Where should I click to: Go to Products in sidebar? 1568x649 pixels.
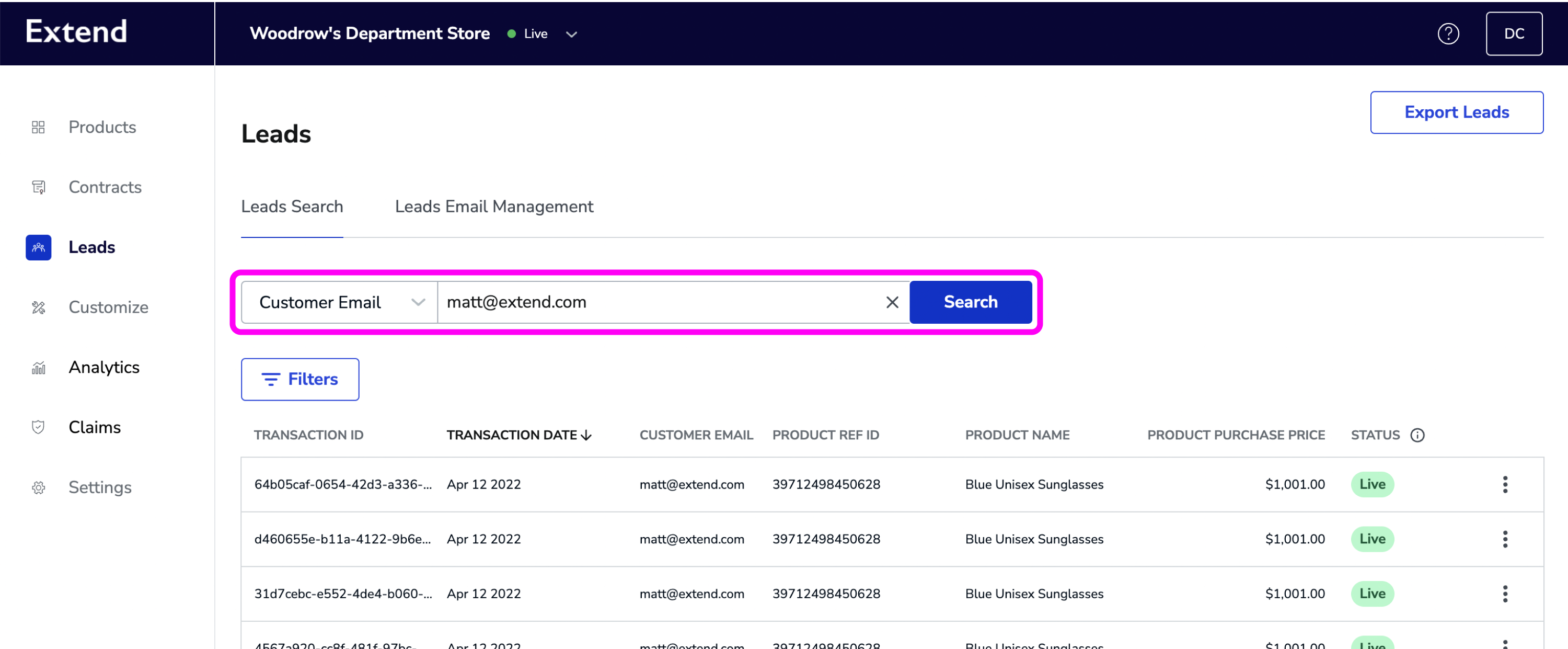pos(102,127)
